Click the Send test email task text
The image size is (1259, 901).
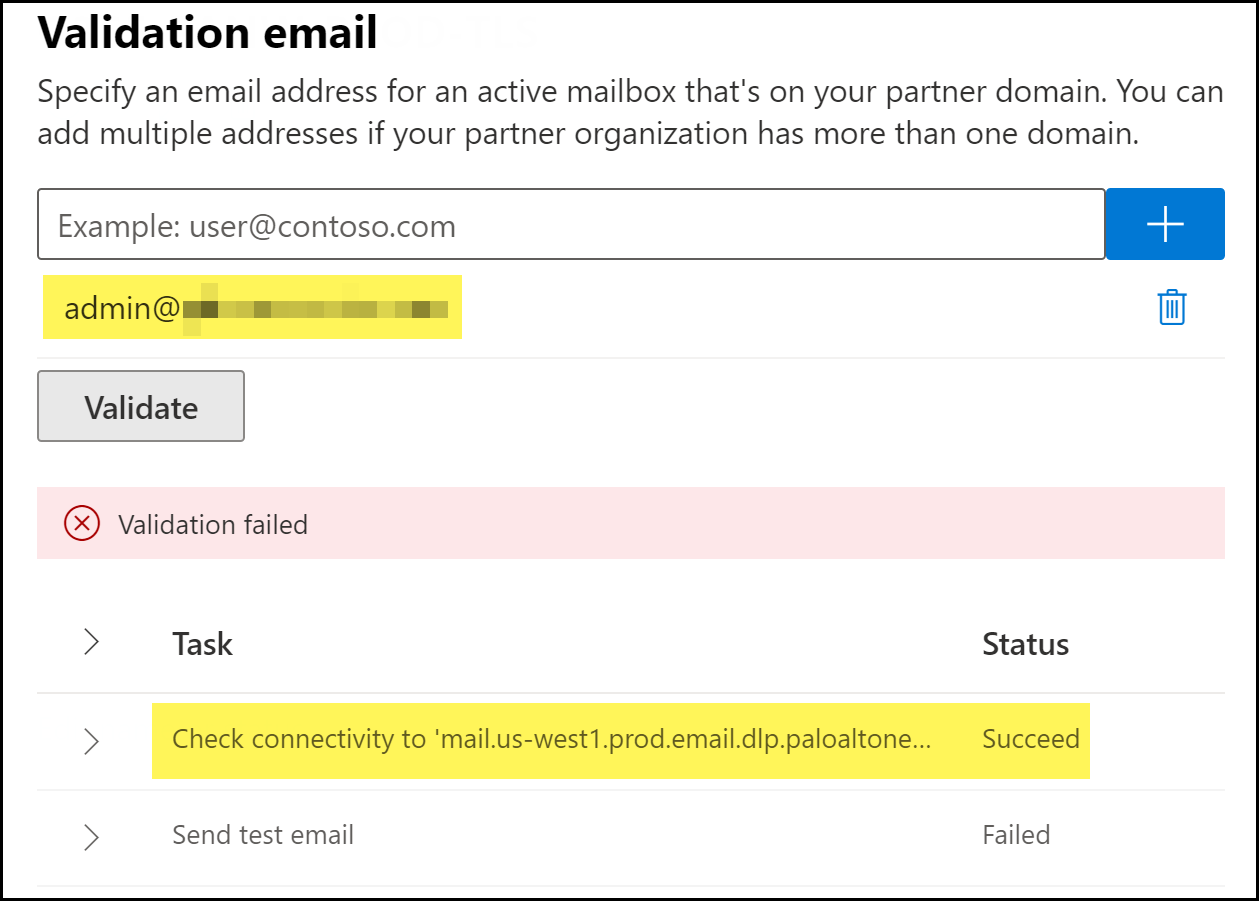(x=263, y=835)
